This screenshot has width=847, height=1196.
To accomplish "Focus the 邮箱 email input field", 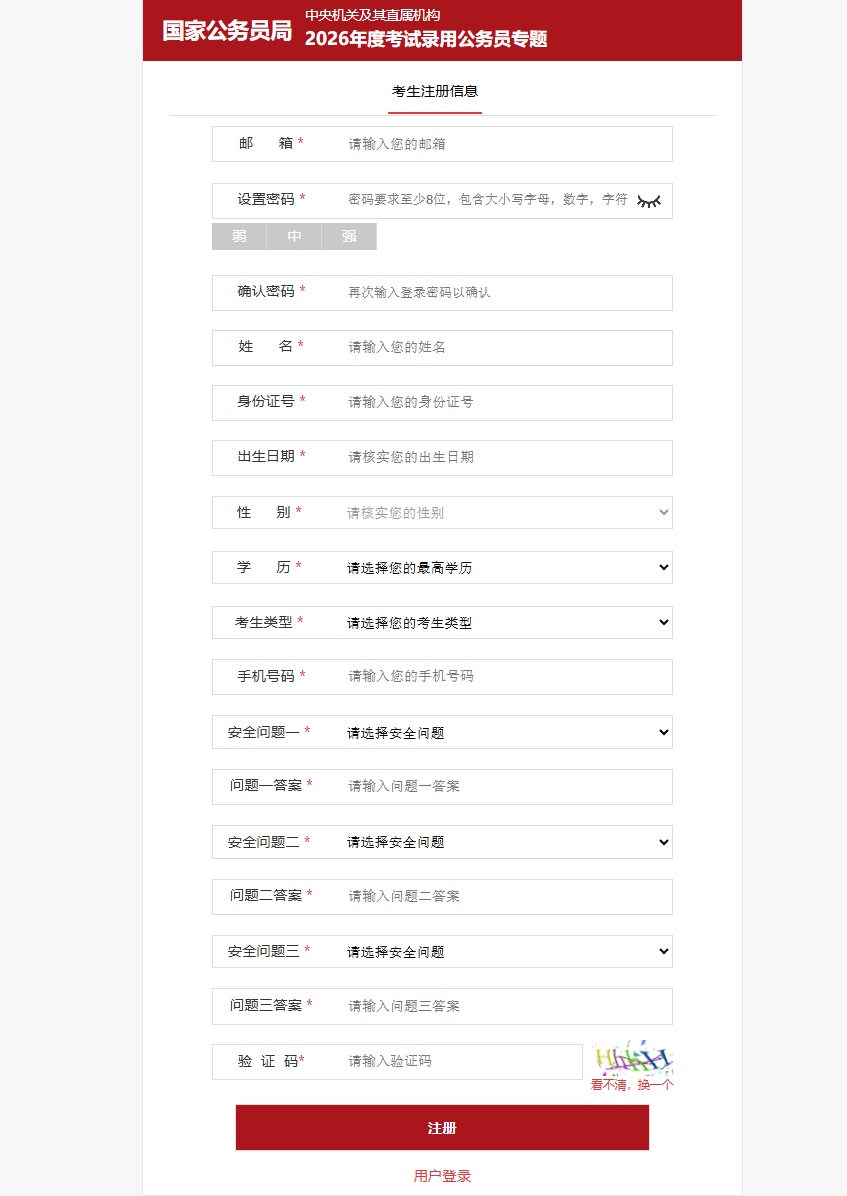I will click(x=505, y=144).
